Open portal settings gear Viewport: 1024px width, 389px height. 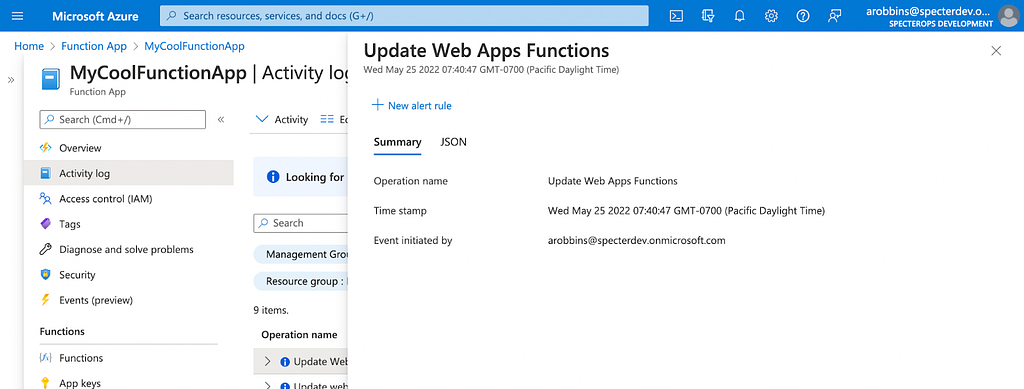point(771,16)
